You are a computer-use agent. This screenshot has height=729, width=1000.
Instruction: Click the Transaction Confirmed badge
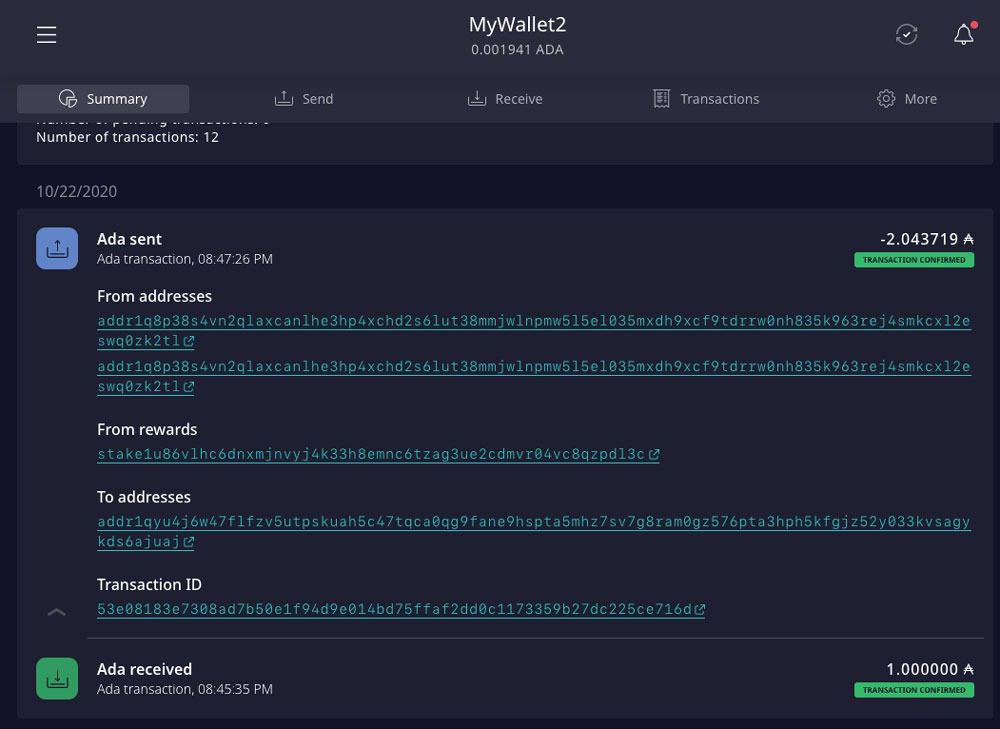click(914, 259)
